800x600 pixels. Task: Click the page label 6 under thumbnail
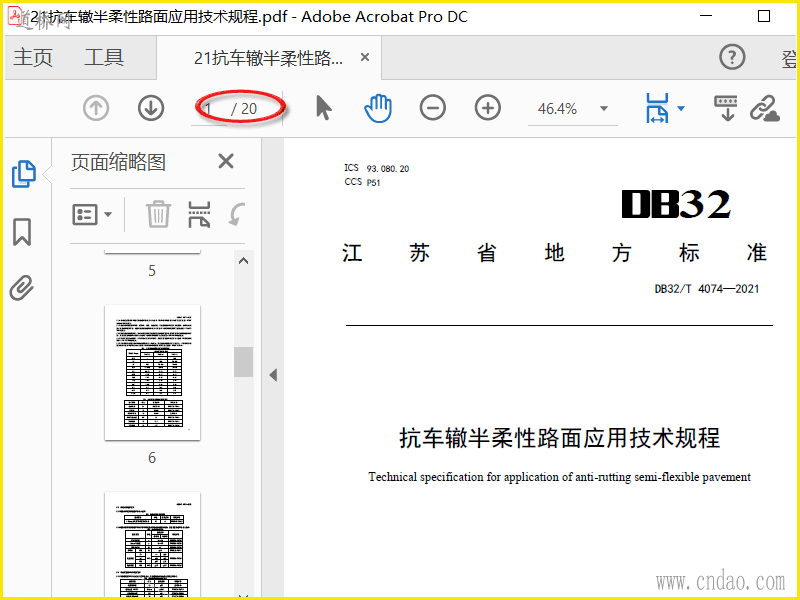click(152, 458)
